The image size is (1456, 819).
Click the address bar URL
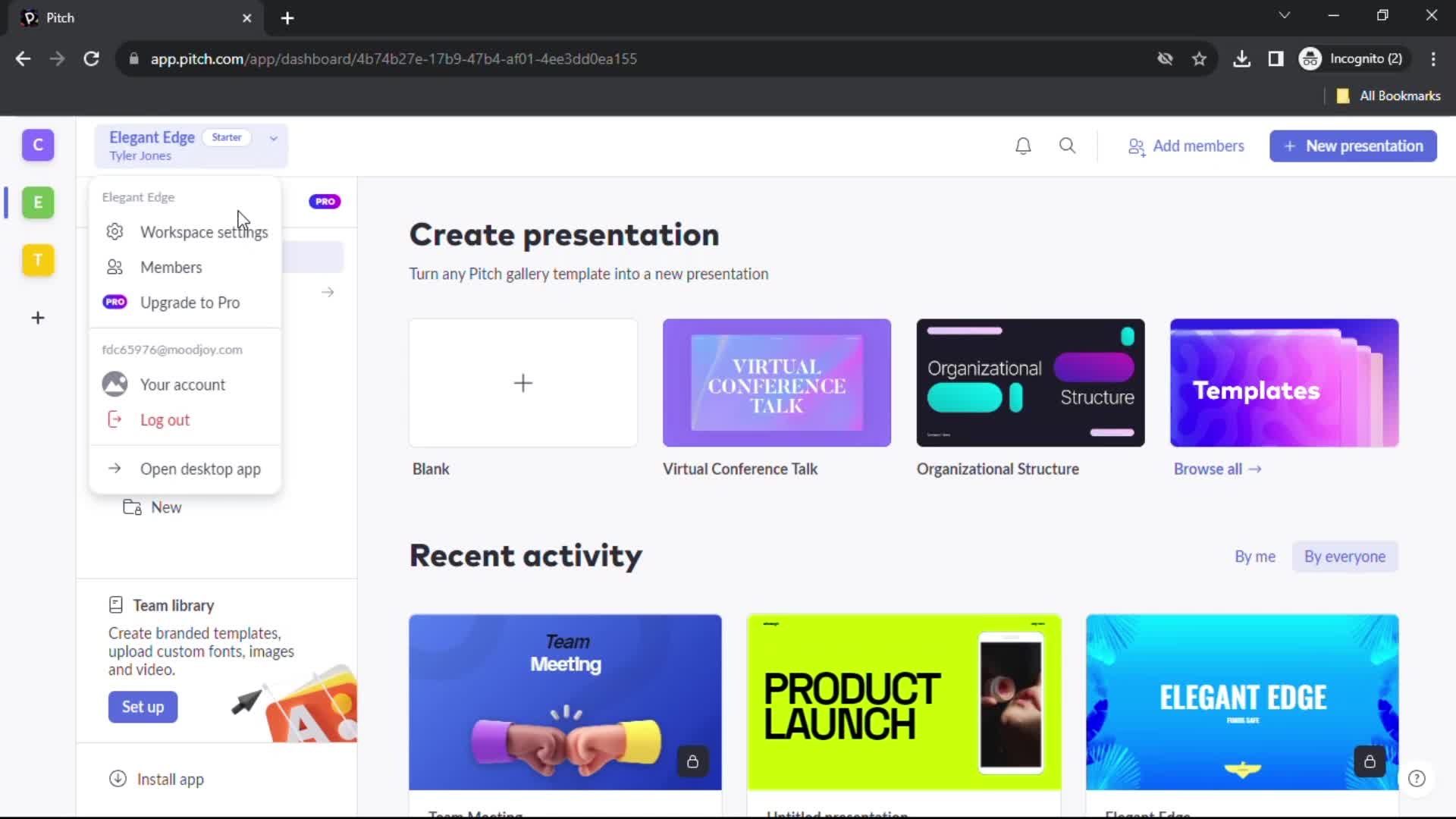pos(394,58)
